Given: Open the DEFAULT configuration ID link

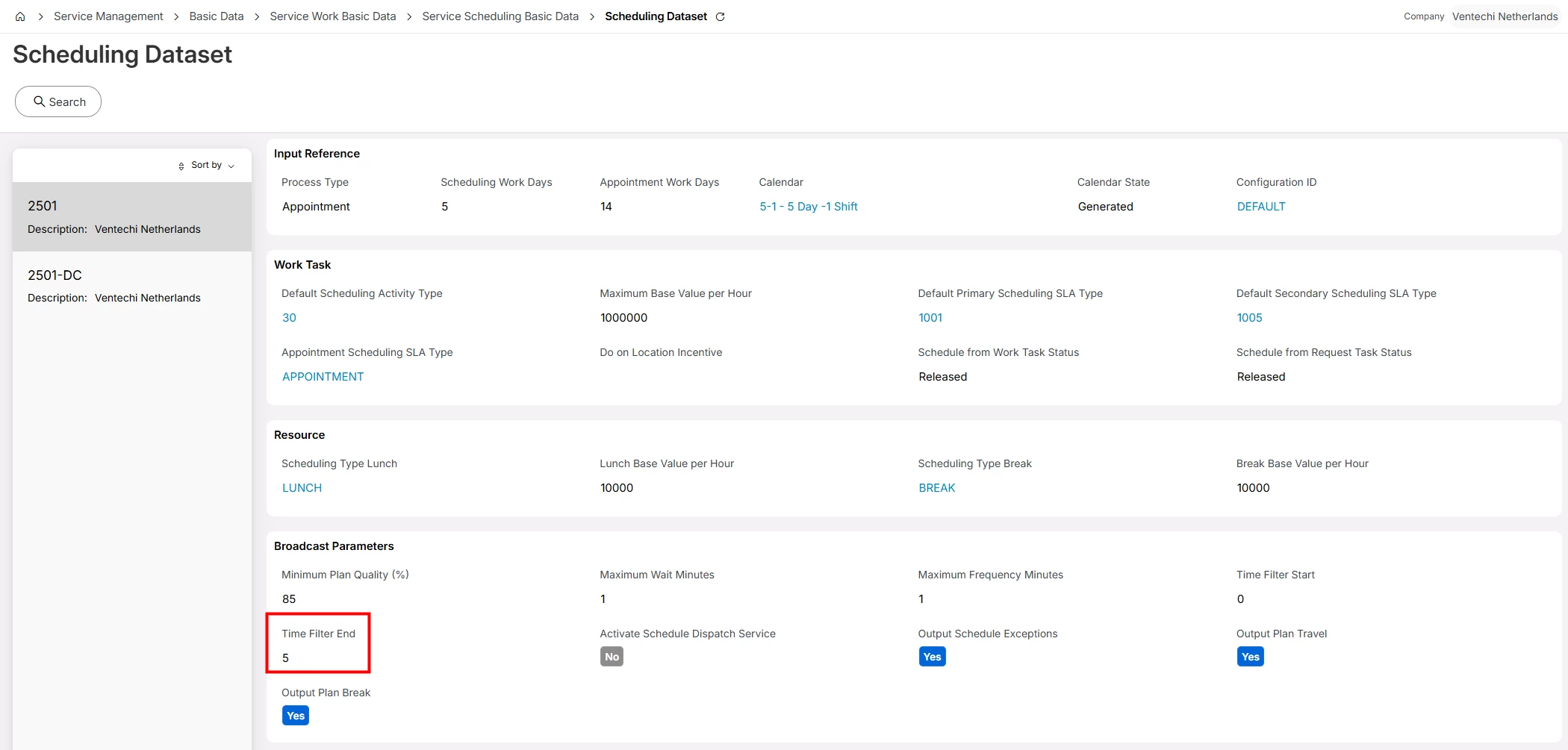Looking at the screenshot, I should [1261, 207].
